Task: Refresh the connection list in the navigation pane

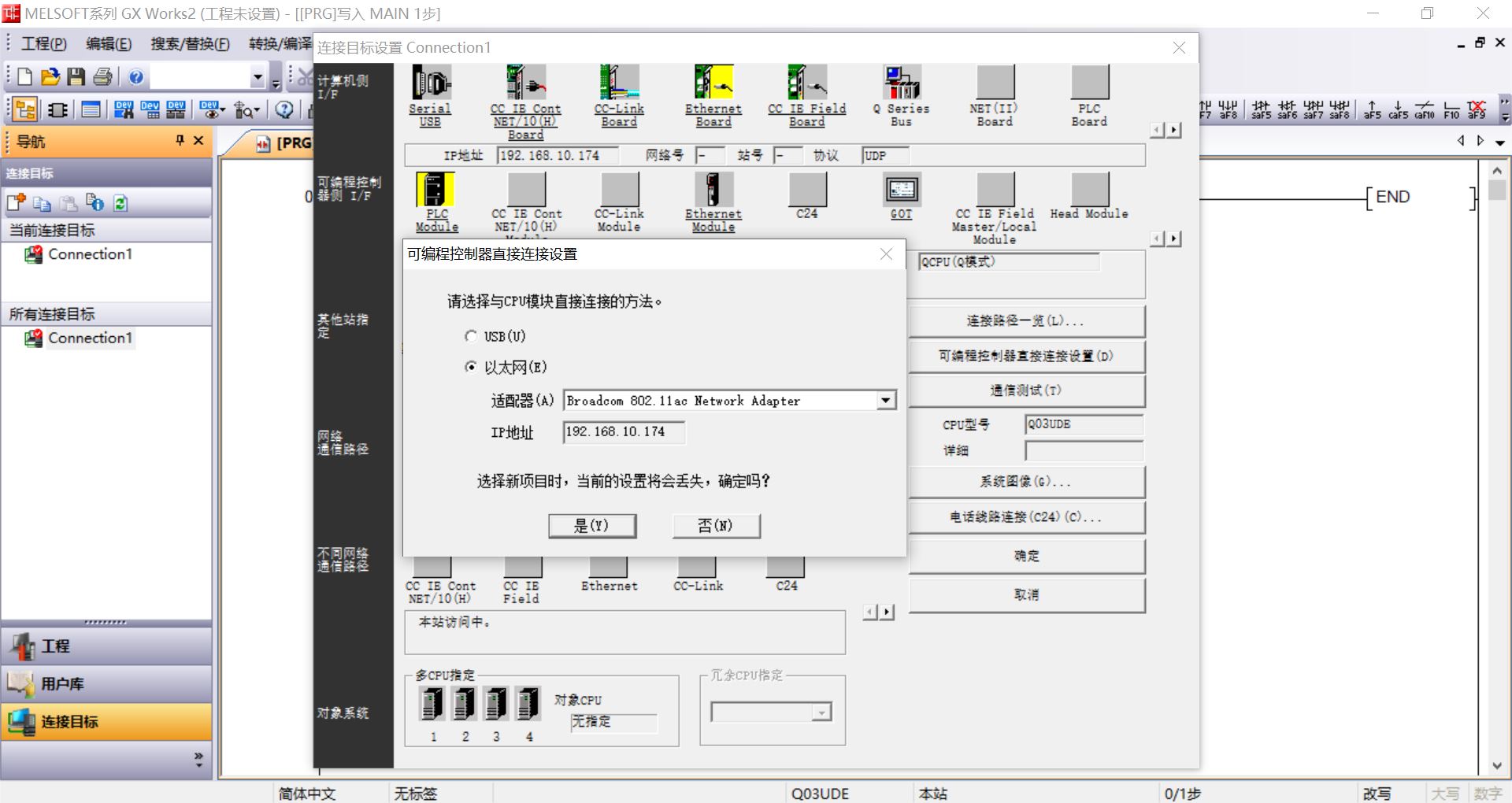Action: tap(120, 202)
